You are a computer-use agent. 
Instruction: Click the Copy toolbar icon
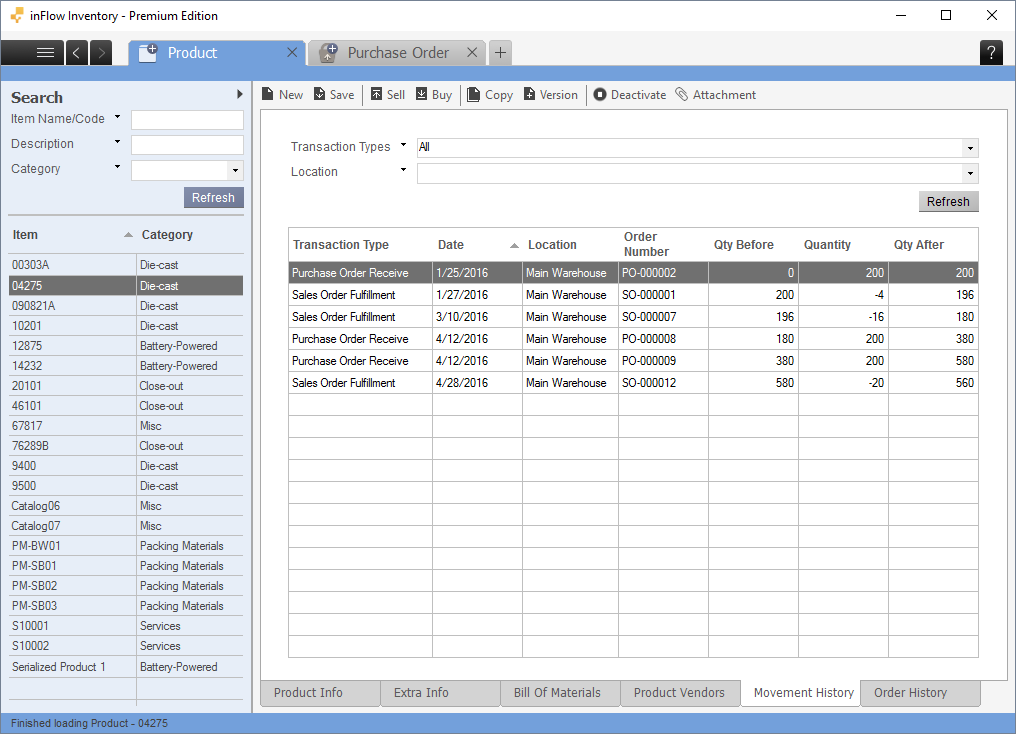coord(474,95)
